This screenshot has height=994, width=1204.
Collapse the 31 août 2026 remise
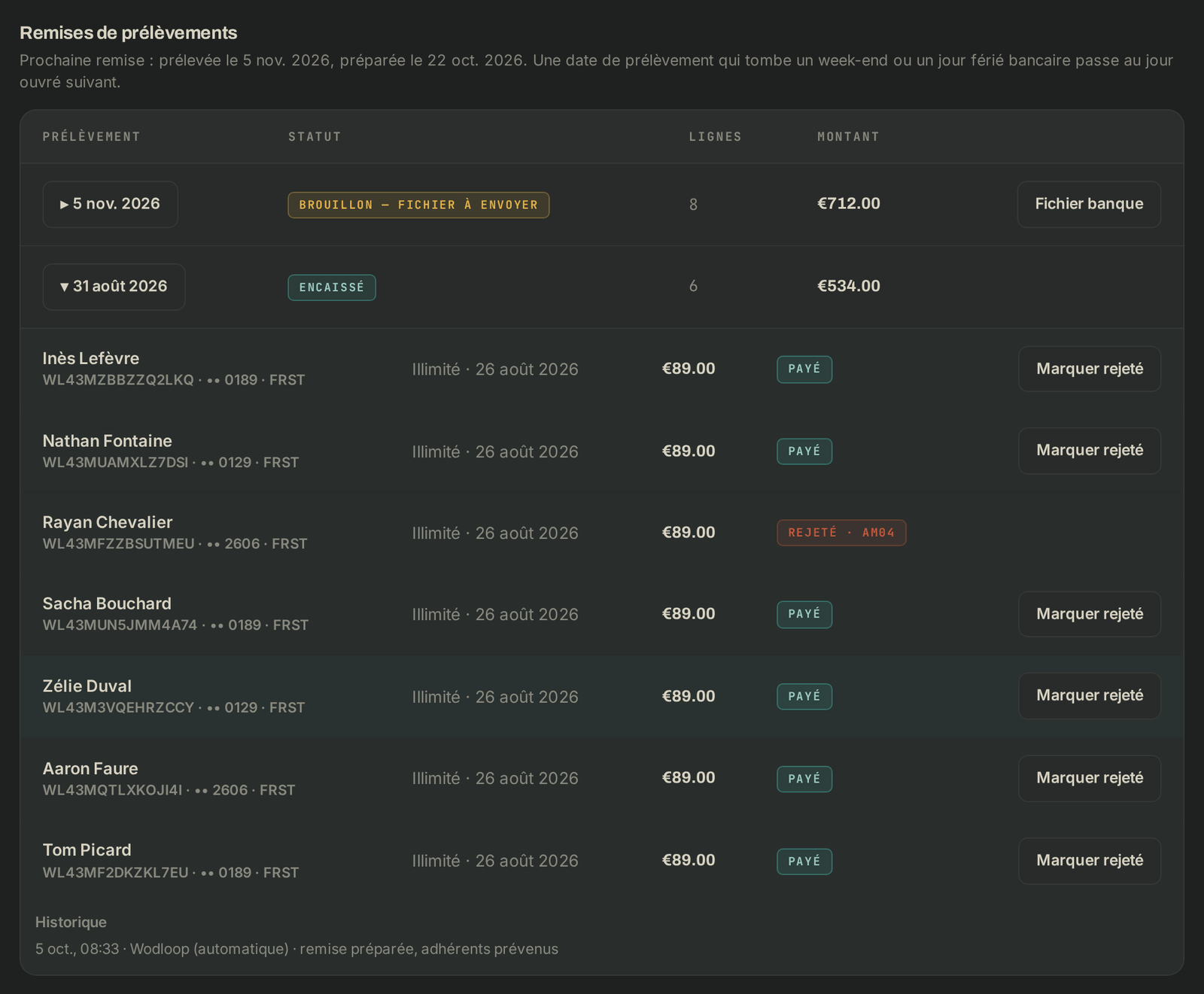(114, 287)
